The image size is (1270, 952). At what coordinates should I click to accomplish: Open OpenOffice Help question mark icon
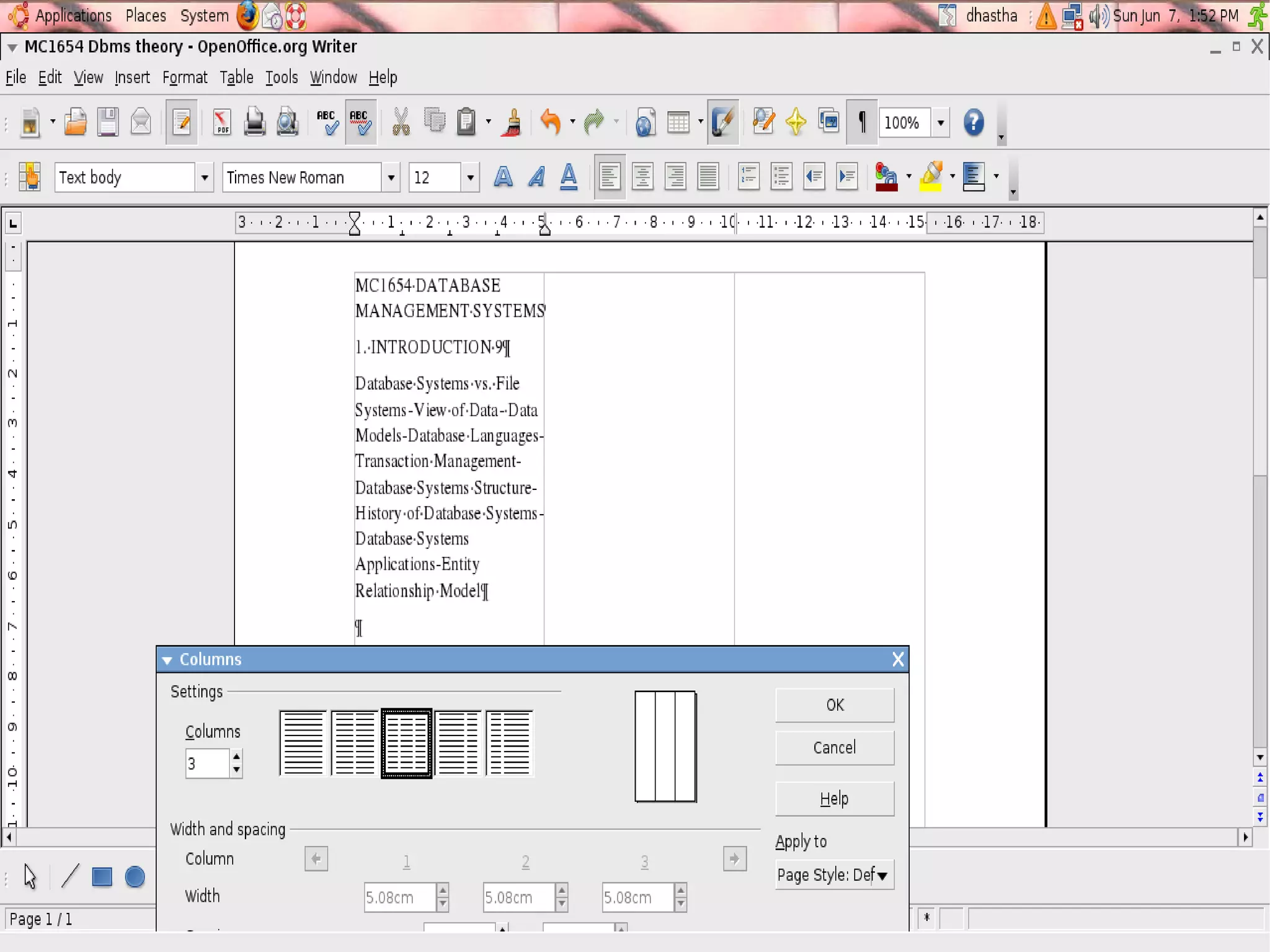(x=974, y=122)
